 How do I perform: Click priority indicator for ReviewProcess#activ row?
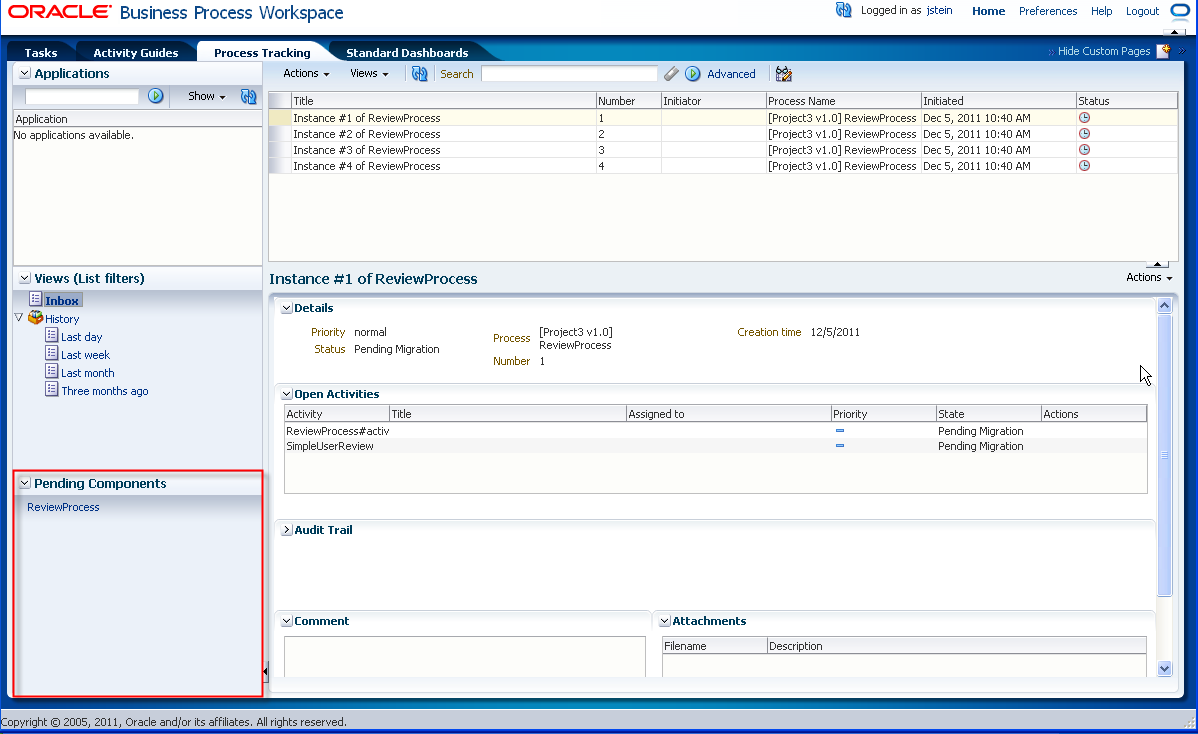[840, 431]
